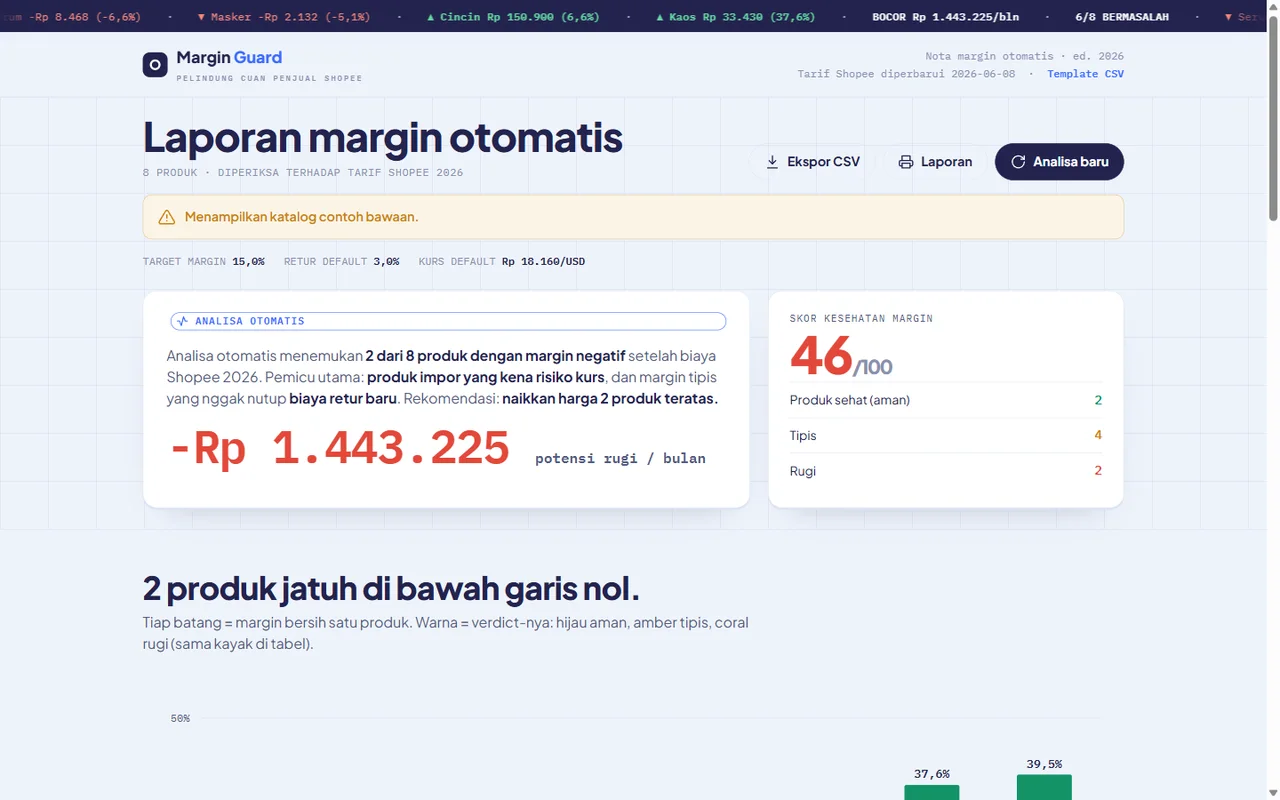Click the printer icon in Laporan button
Screen dimensions: 1280x800
[x=906, y=162]
